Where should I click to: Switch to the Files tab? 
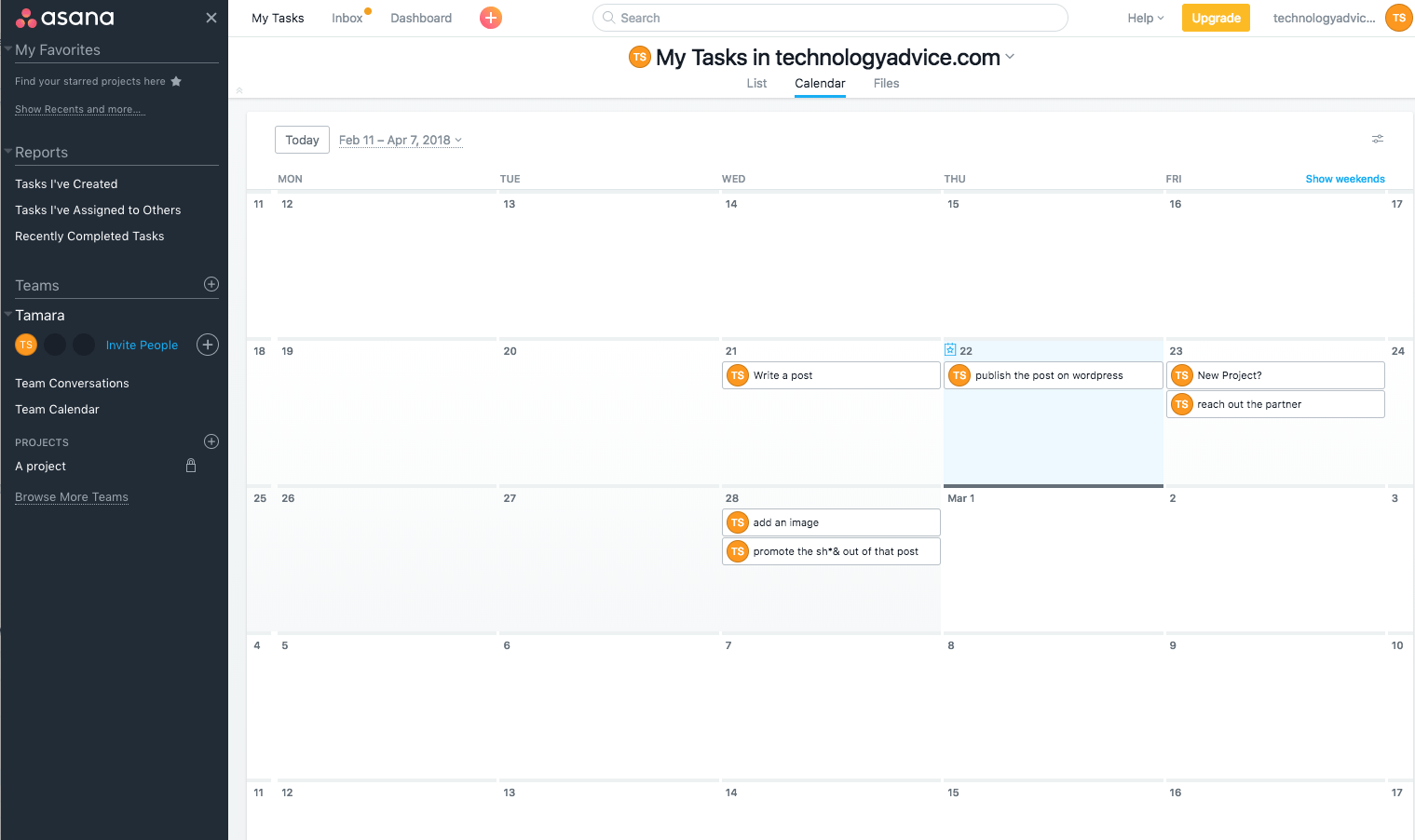coord(886,83)
